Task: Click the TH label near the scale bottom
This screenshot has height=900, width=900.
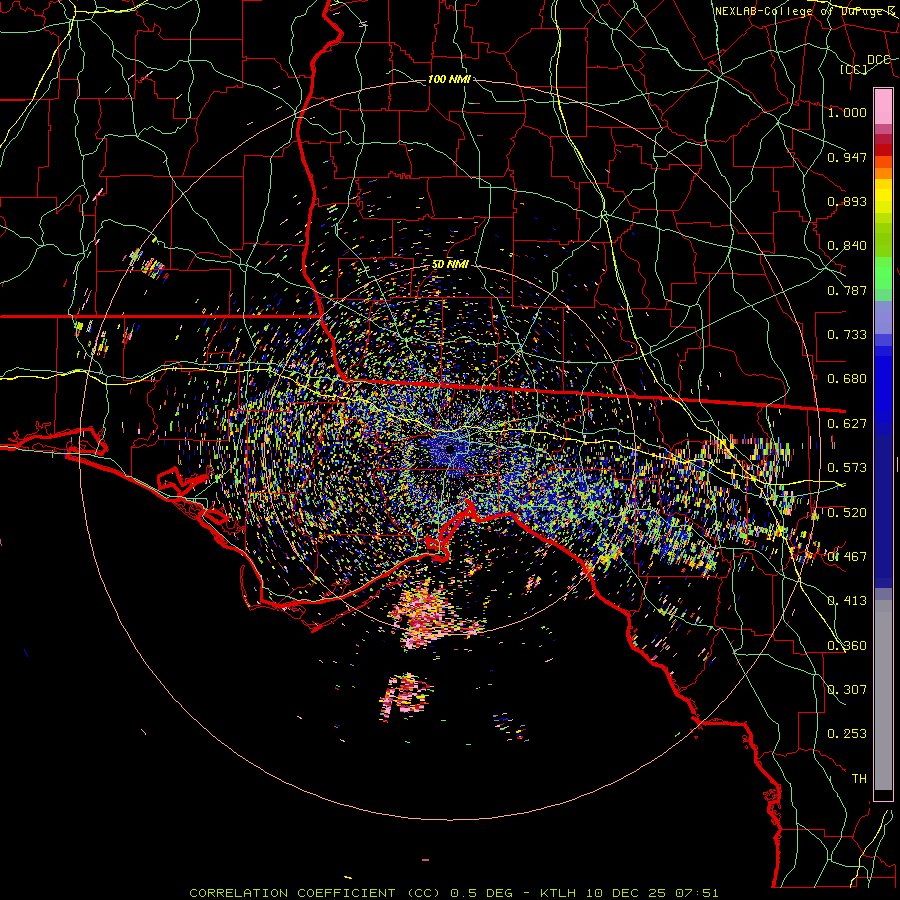Action: pyautogui.click(x=859, y=779)
